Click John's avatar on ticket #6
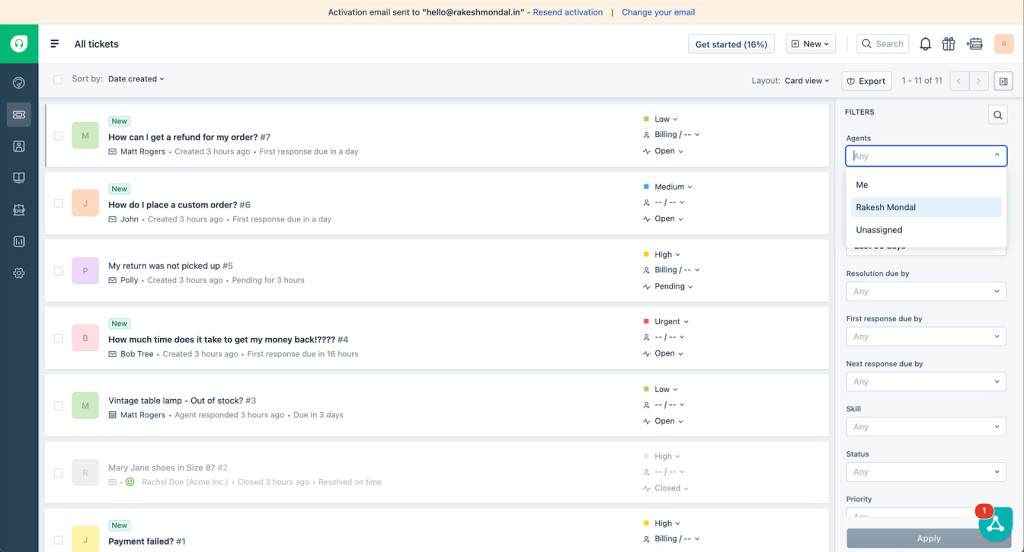 click(85, 203)
